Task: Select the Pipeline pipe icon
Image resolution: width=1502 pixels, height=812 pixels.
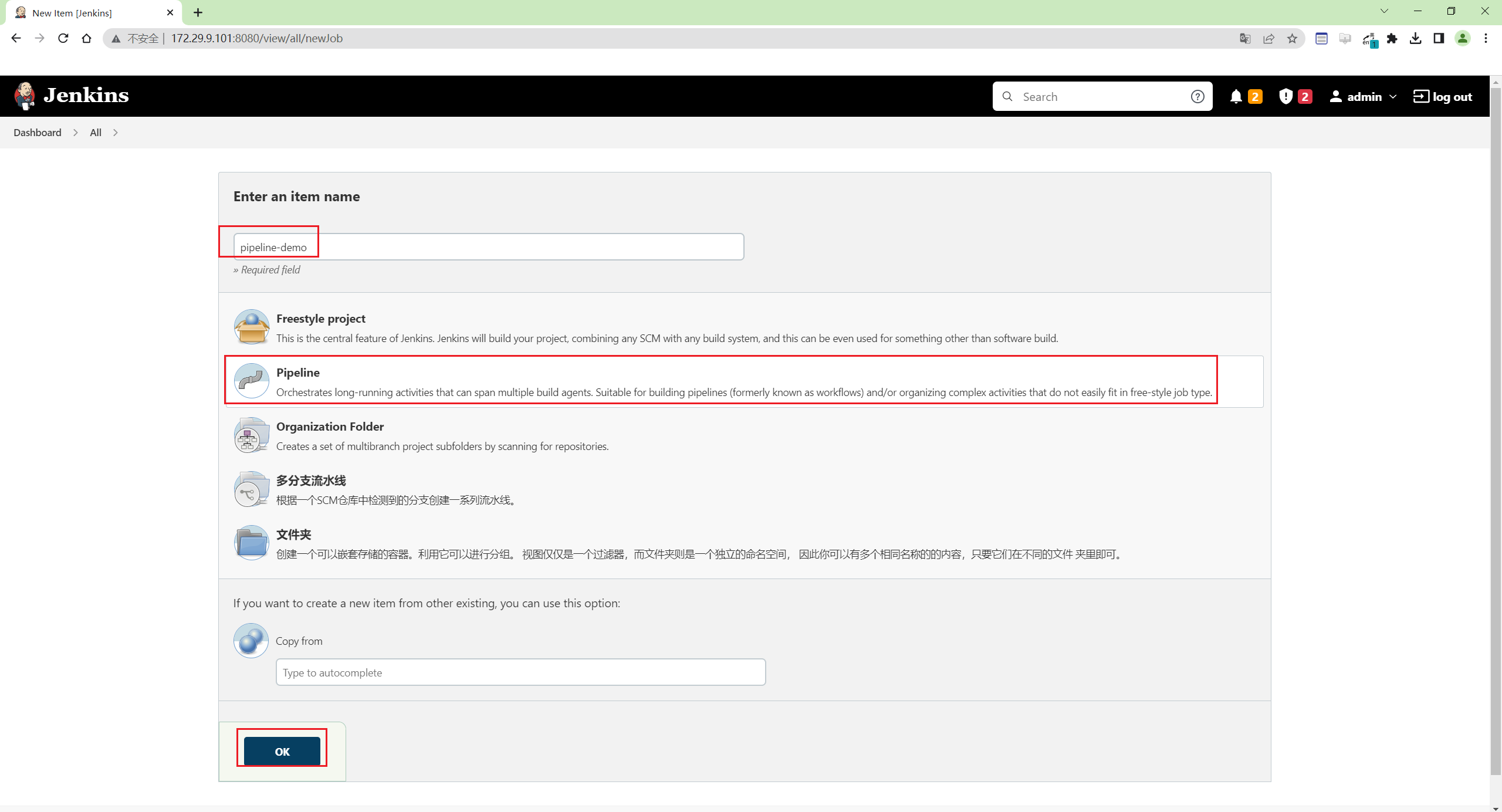Action: coord(252,381)
